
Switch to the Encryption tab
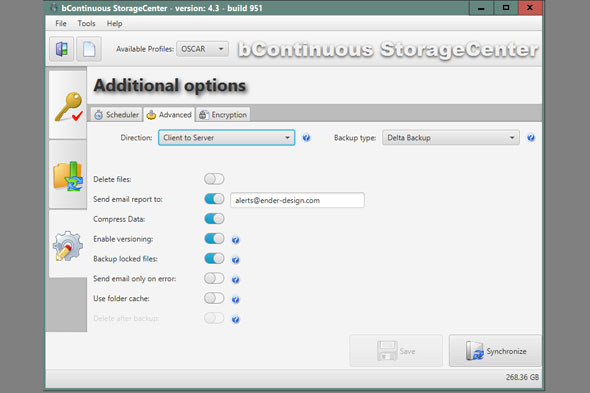click(223, 115)
